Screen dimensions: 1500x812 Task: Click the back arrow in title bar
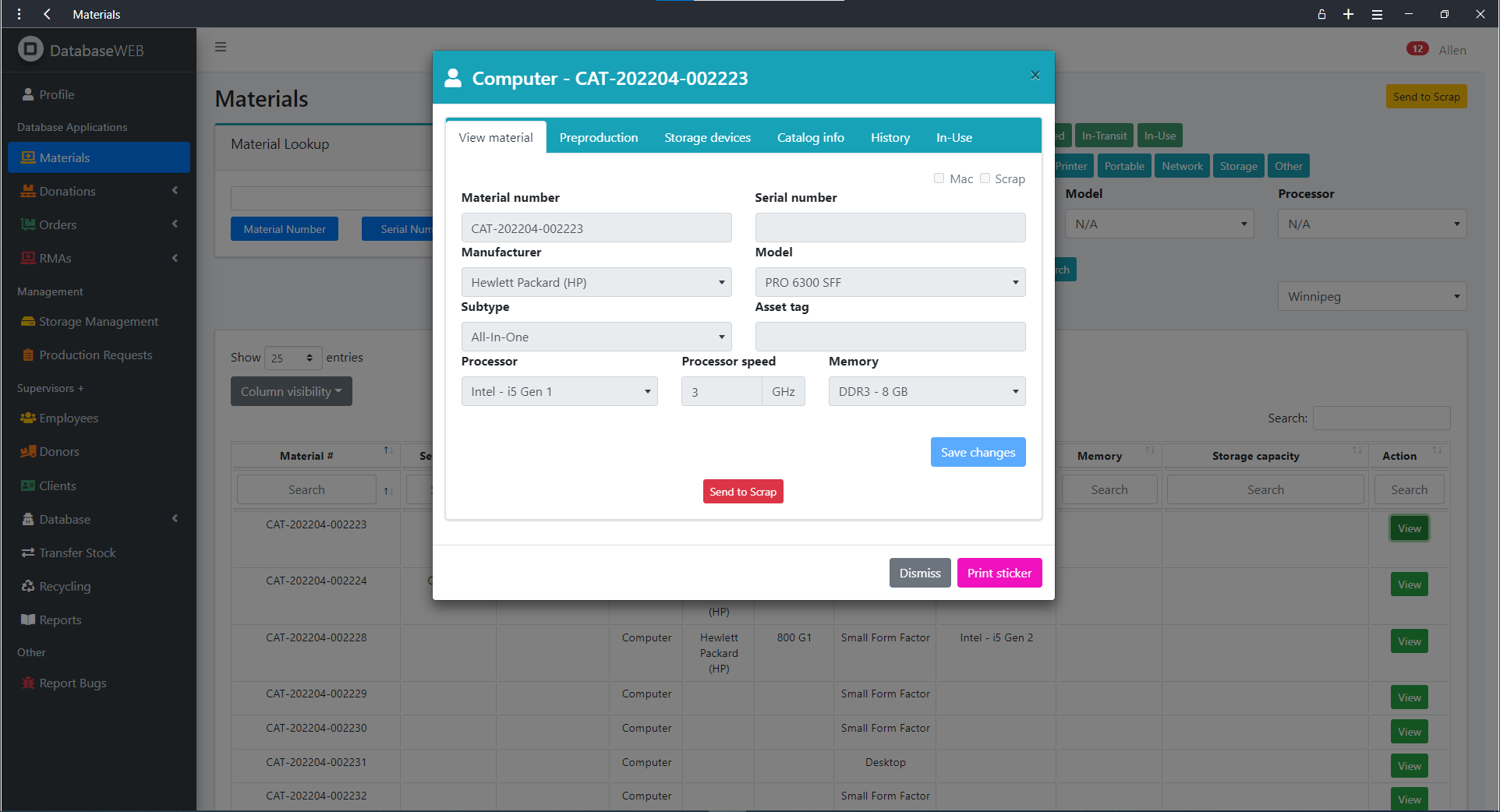click(47, 14)
